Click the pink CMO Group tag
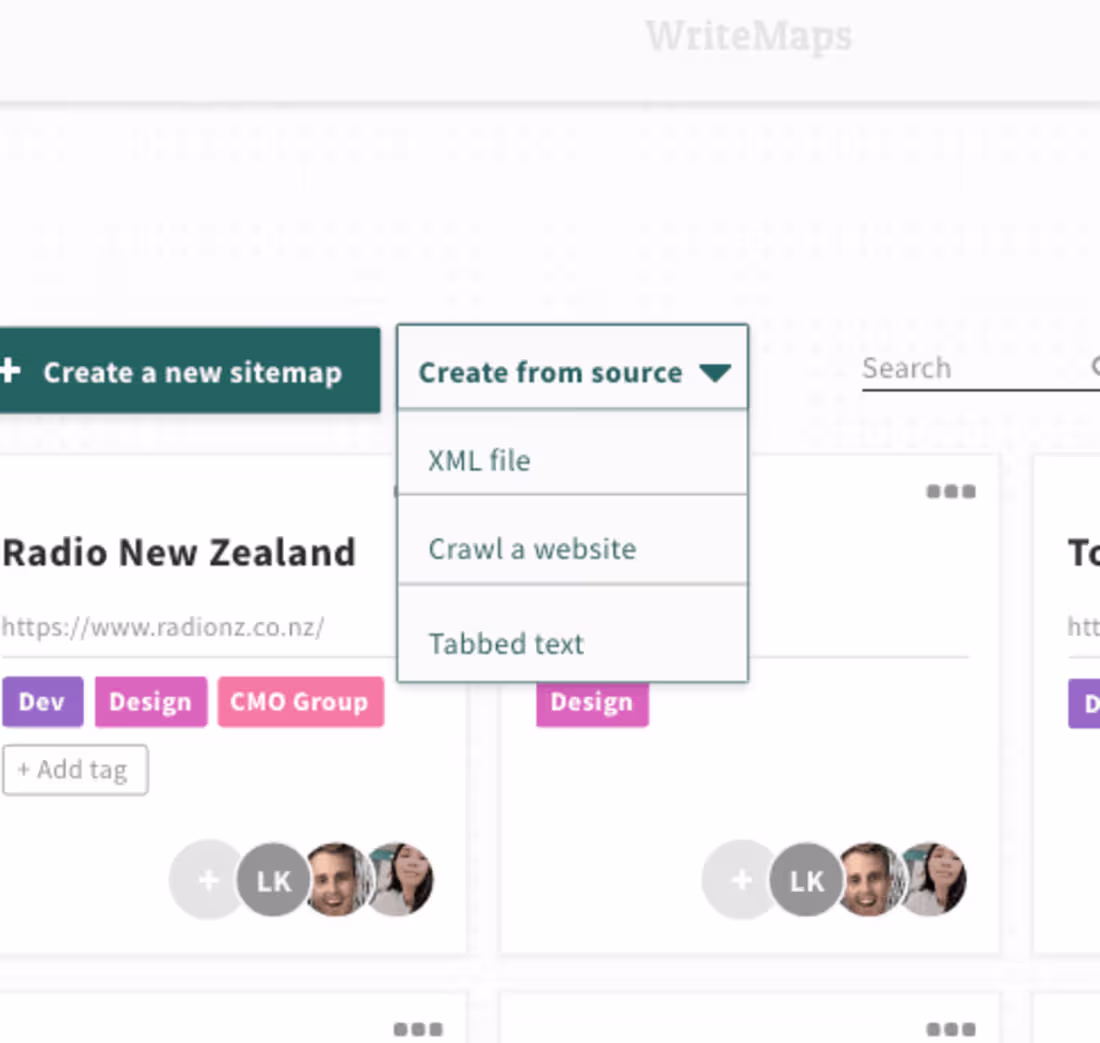The width and height of the screenshot is (1100, 1043). pos(300,701)
